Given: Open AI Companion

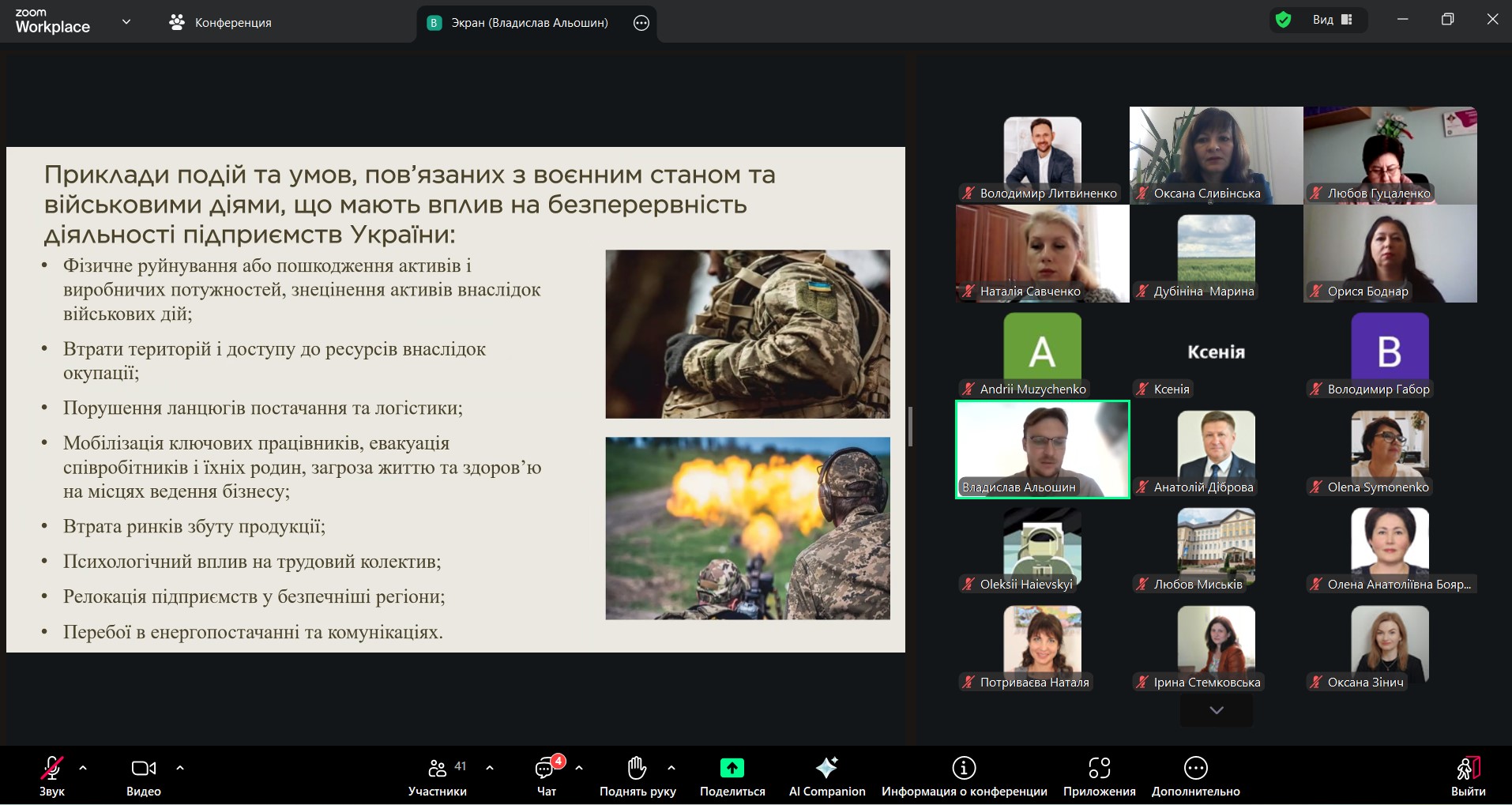Looking at the screenshot, I should point(826,776).
